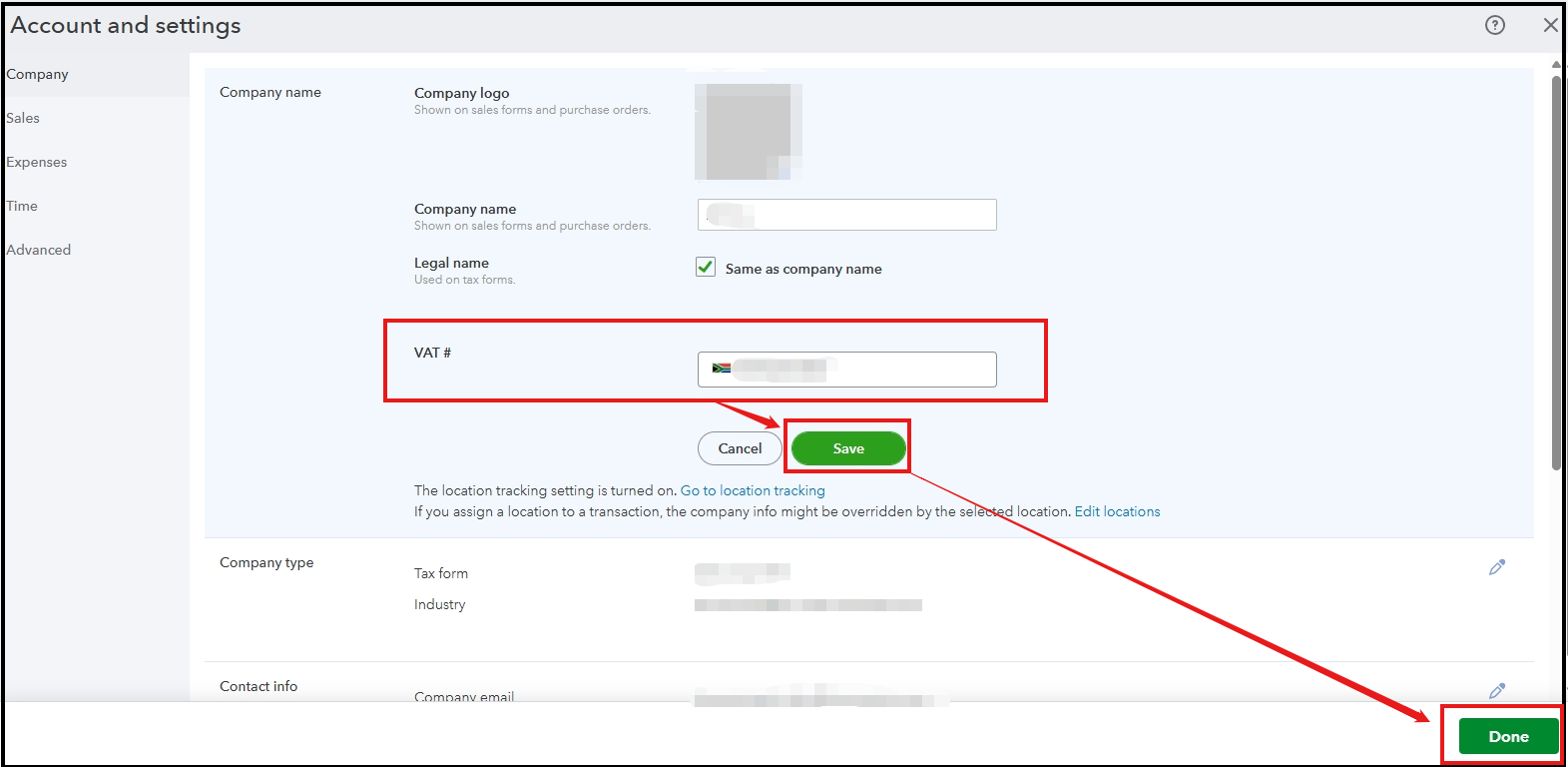Click the vertical scrollbar thumb

tap(1556, 272)
